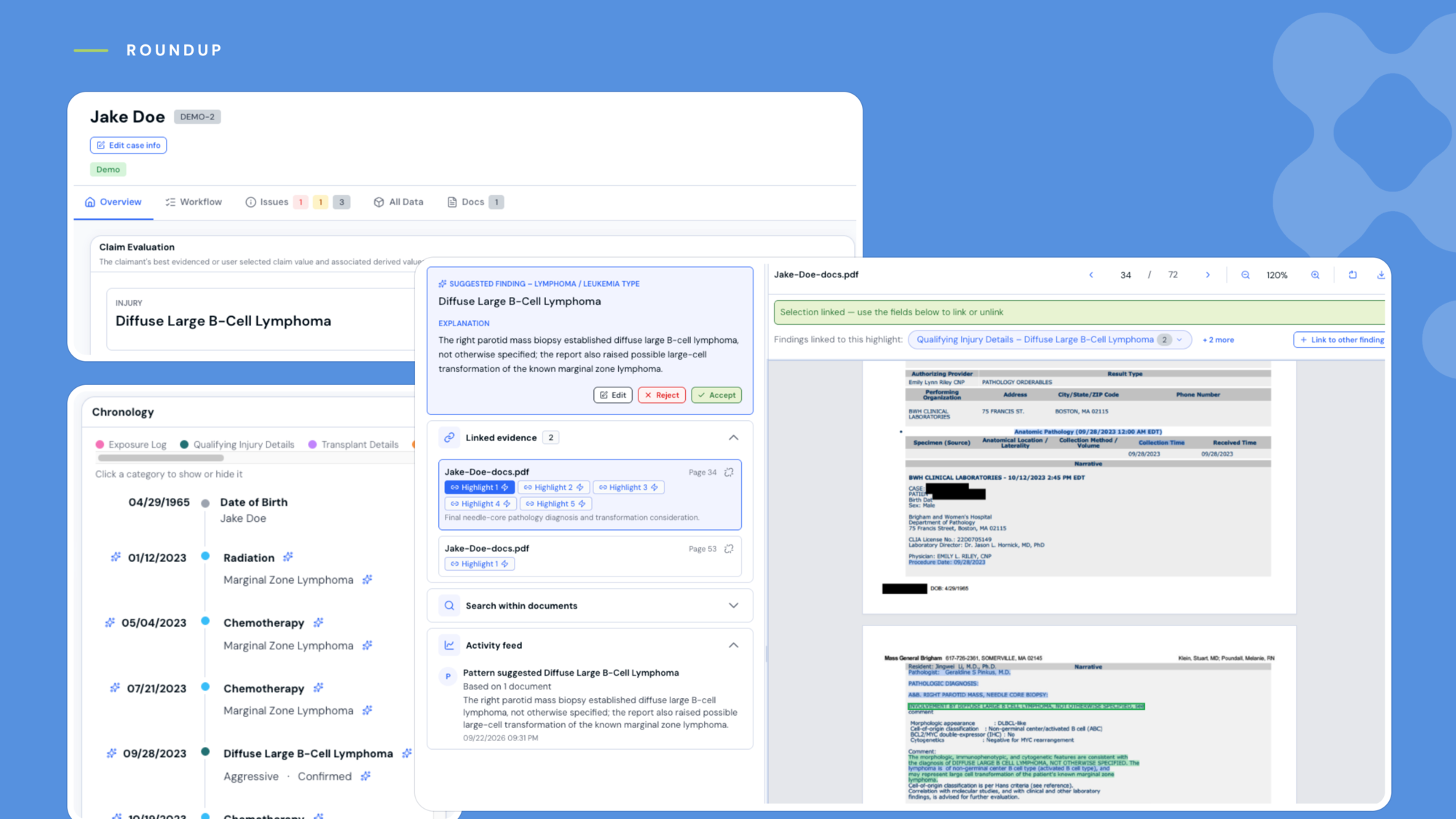Viewport: 1456px width, 819px height.
Task: Toggle Exposure Log category visibility
Action: [131, 445]
